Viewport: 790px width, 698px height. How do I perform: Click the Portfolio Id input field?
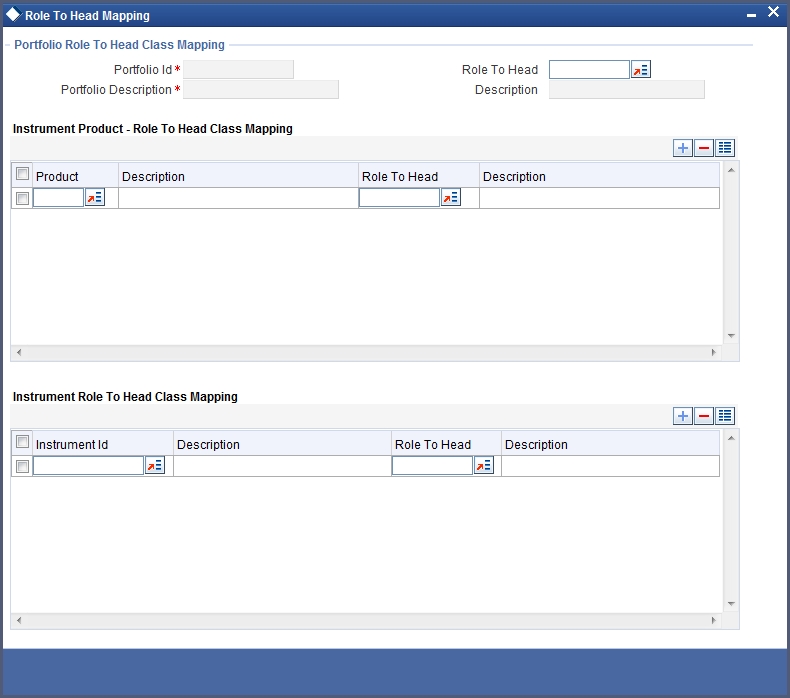click(x=238, y=70)
